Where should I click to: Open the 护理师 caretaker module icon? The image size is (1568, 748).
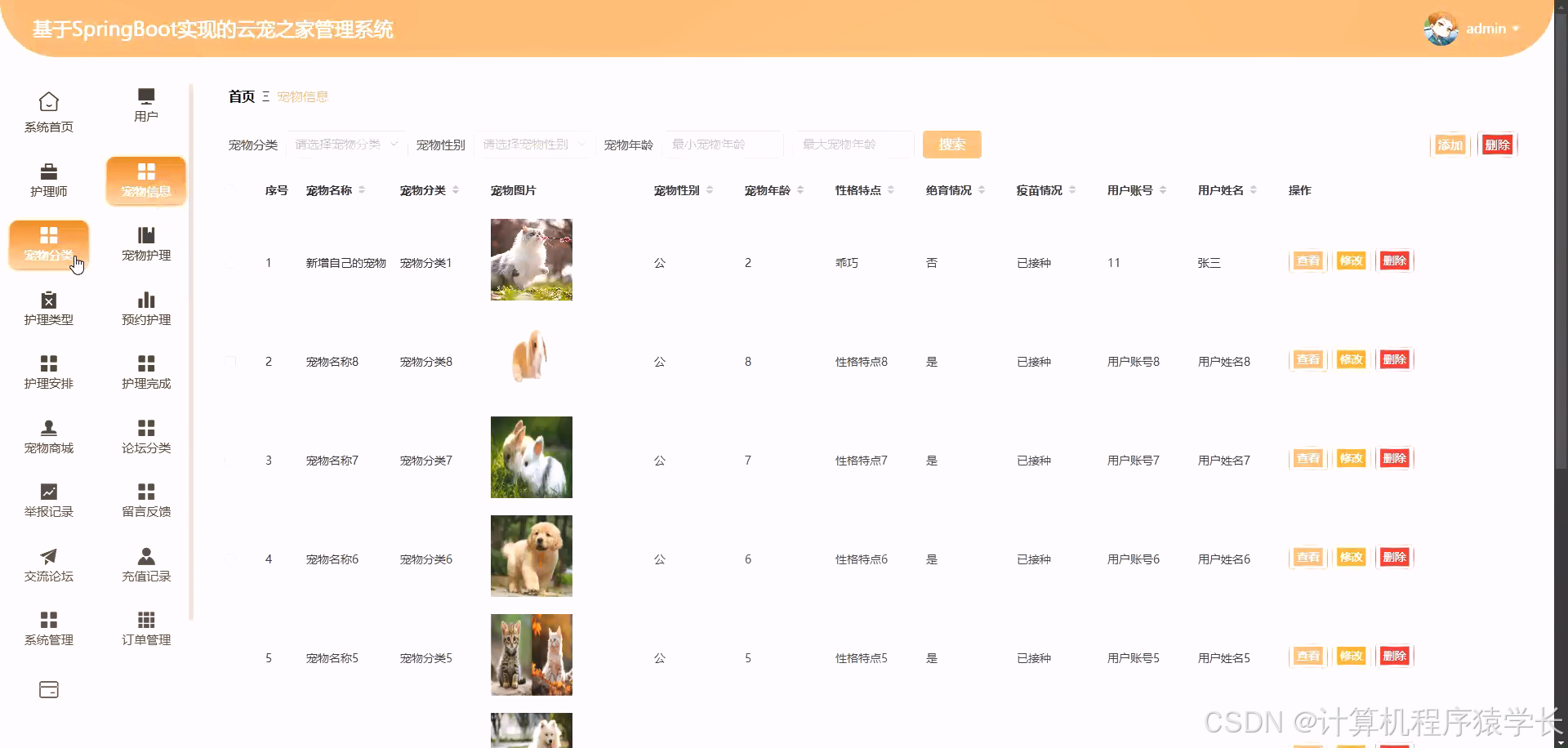(48, 180)
